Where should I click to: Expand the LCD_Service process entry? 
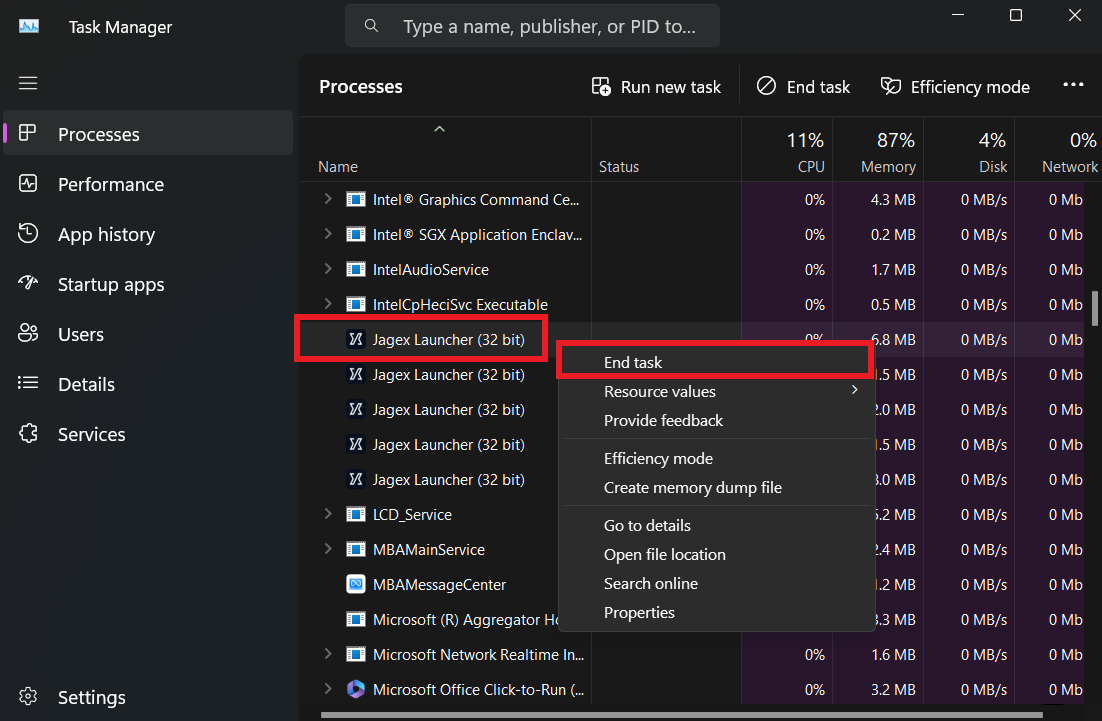point(328,514)
